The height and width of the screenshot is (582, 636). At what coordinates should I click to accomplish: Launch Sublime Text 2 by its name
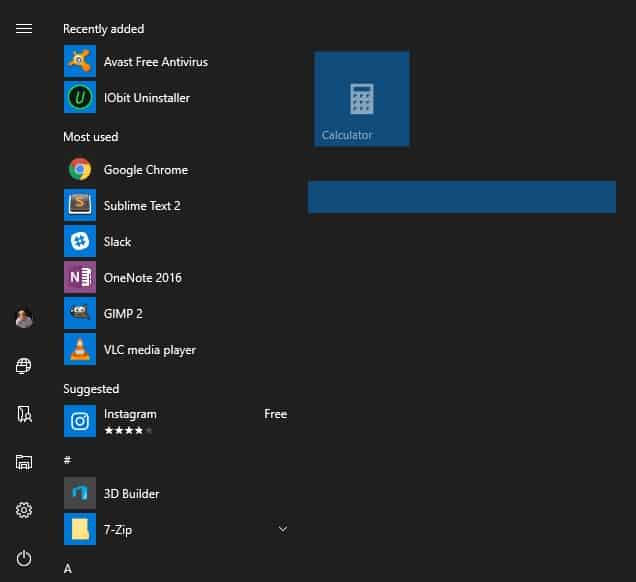[142, 206]
